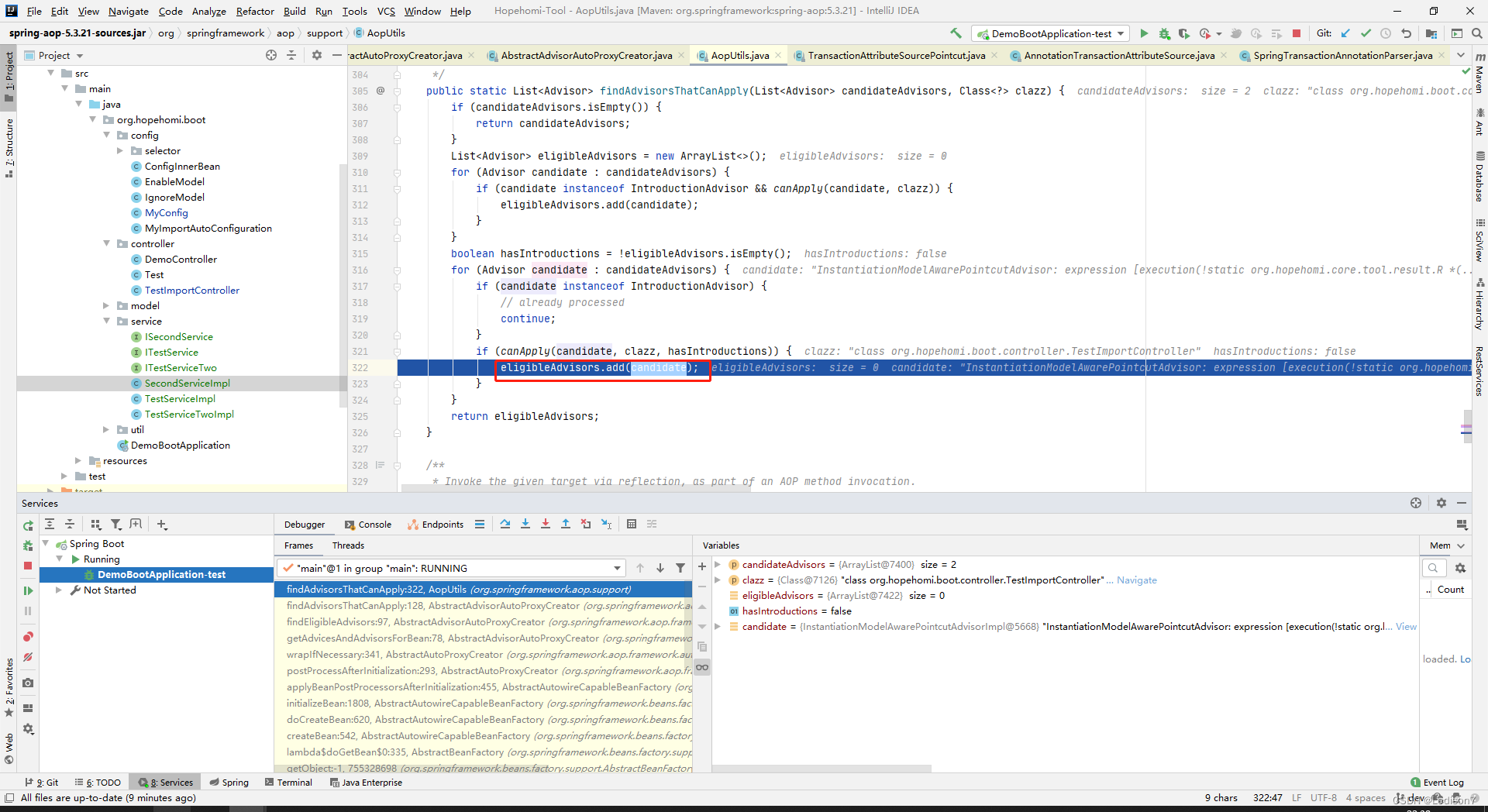
Task: Click Step Out blue up arrow
Action: 566,525
